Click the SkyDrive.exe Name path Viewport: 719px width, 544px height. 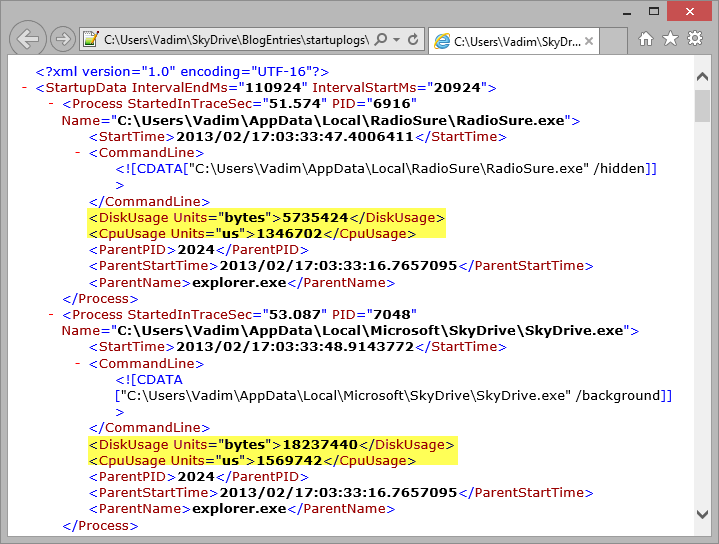click(371, 331)
